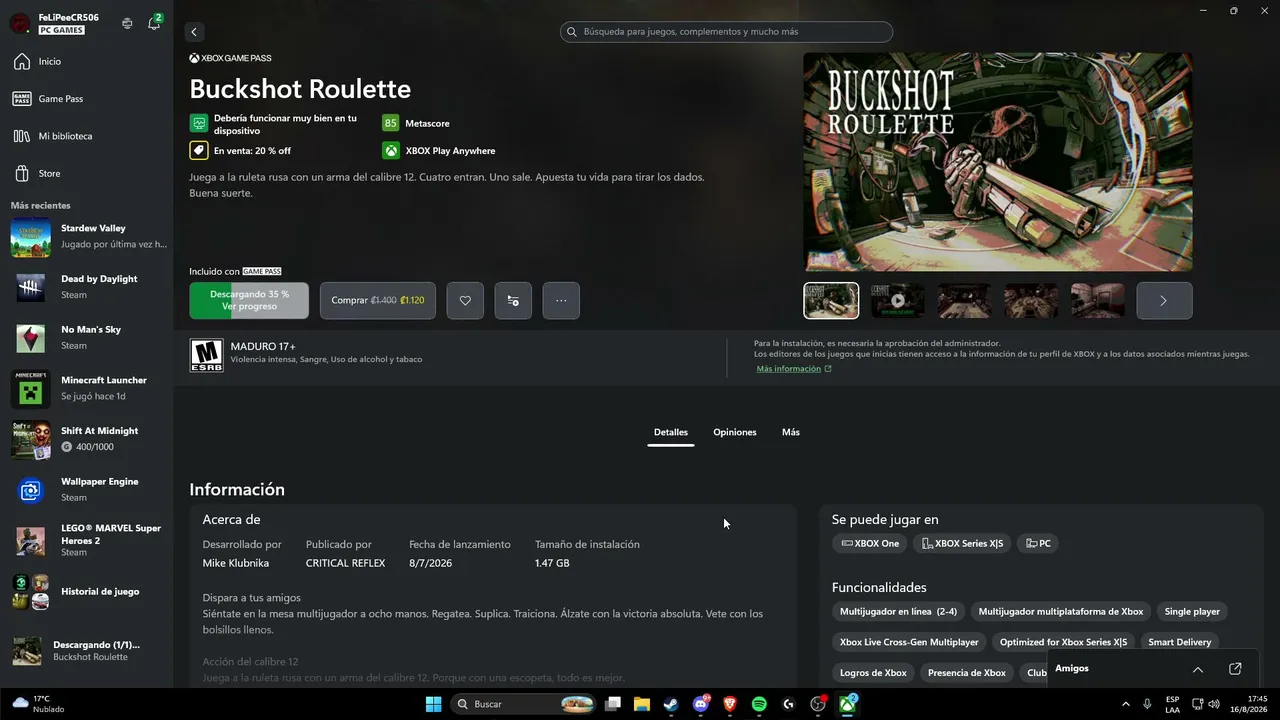Open Spotify from the taskbar
The image size is (1280, 720).
pos(759,704)
